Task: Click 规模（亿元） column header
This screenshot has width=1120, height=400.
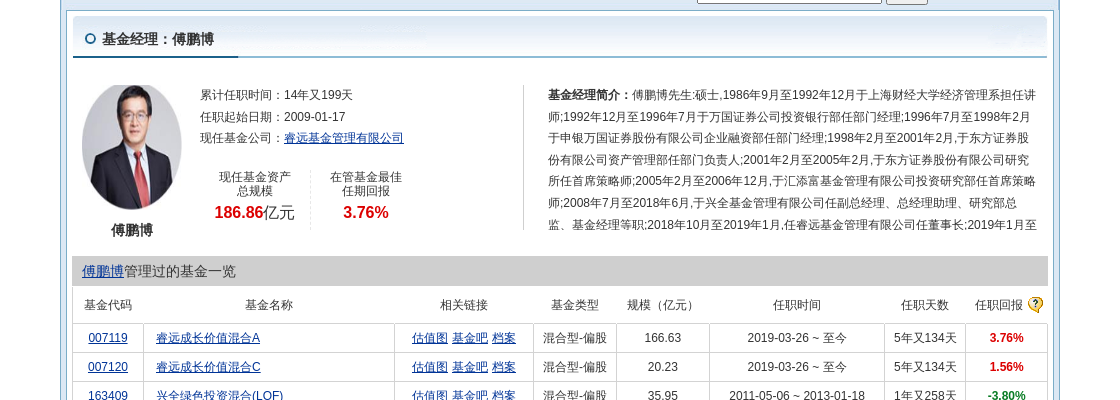Action: (x=662, y=305)
